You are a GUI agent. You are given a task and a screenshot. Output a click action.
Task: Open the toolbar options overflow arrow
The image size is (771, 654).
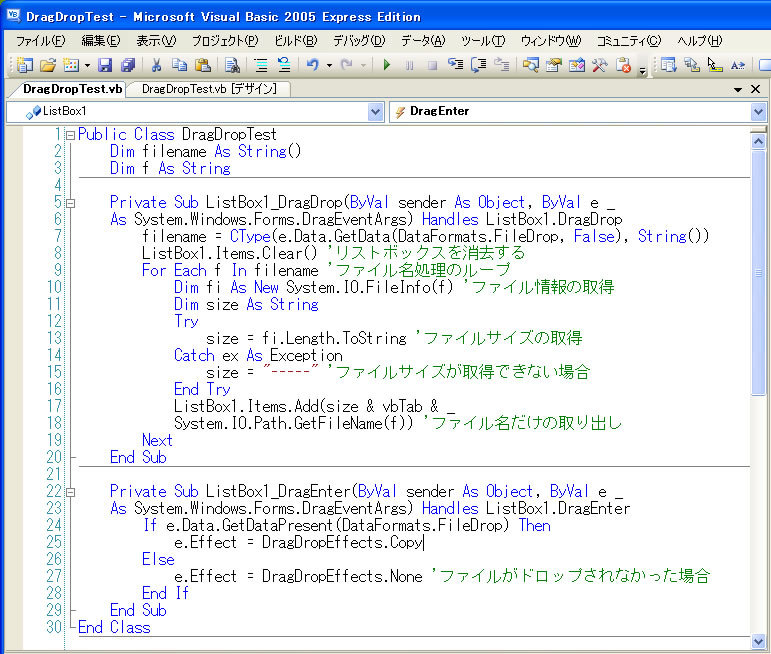(x=642, y=71)
